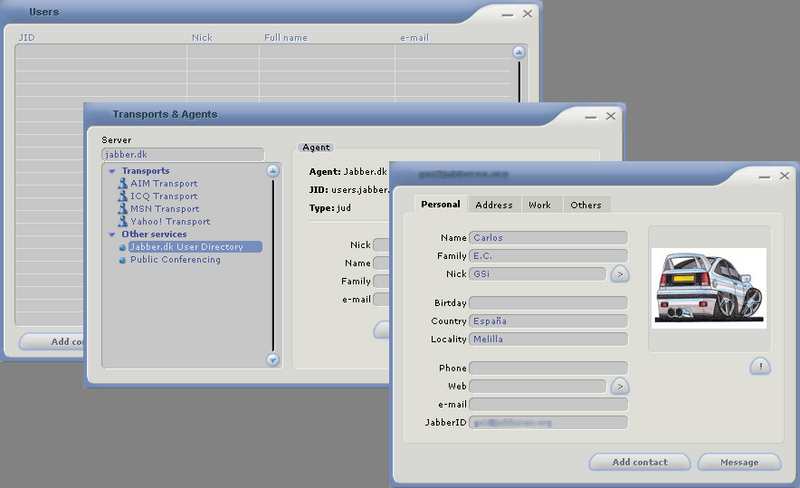Switch to the Address tab
The width and height of the screenshot is (800, 488).
494,205
